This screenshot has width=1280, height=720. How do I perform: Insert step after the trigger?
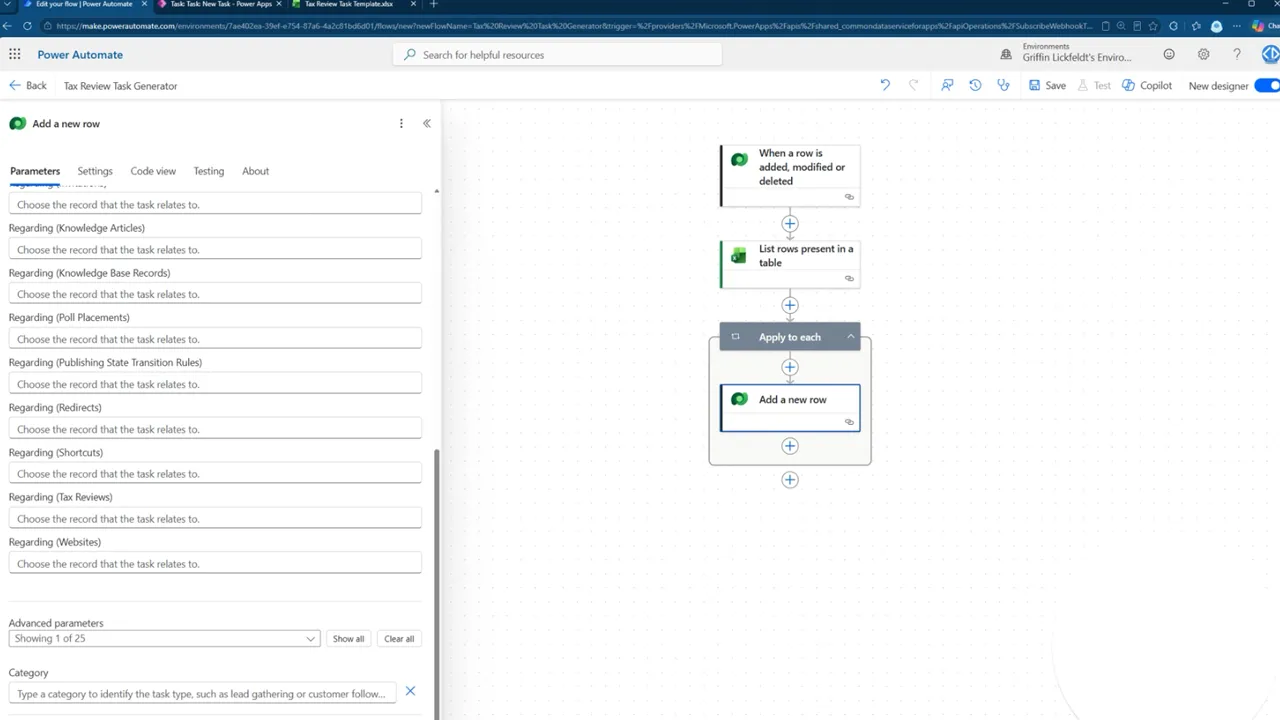tap(790, 223)
